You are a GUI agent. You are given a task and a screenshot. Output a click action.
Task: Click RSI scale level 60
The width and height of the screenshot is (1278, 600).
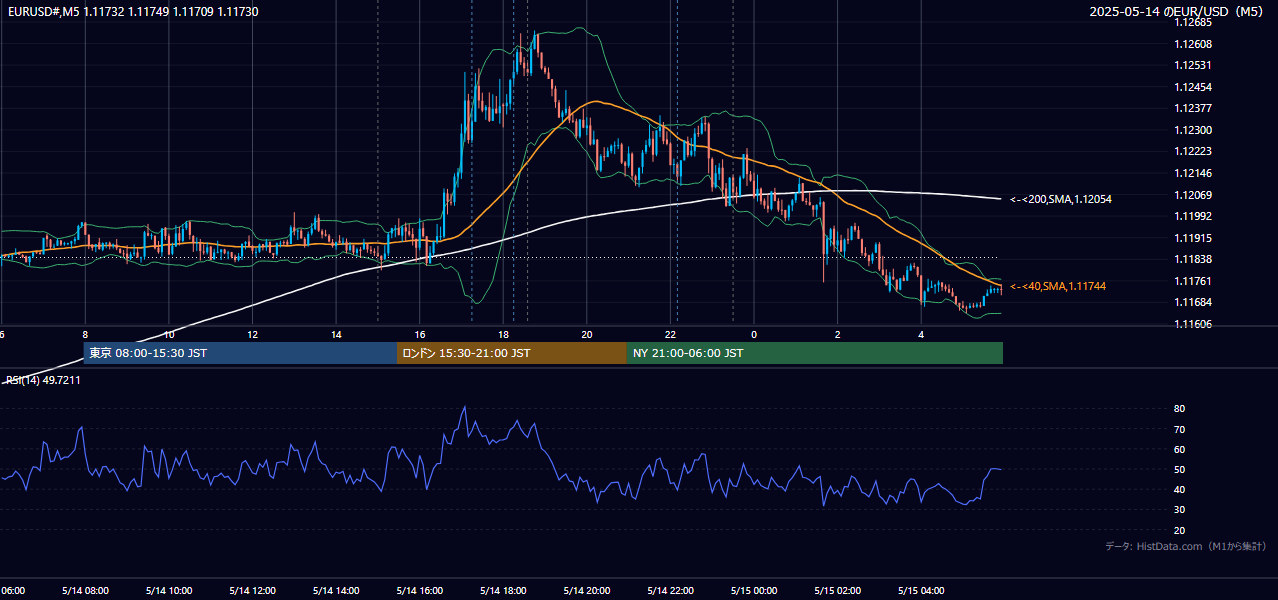tap(1179, 449)
